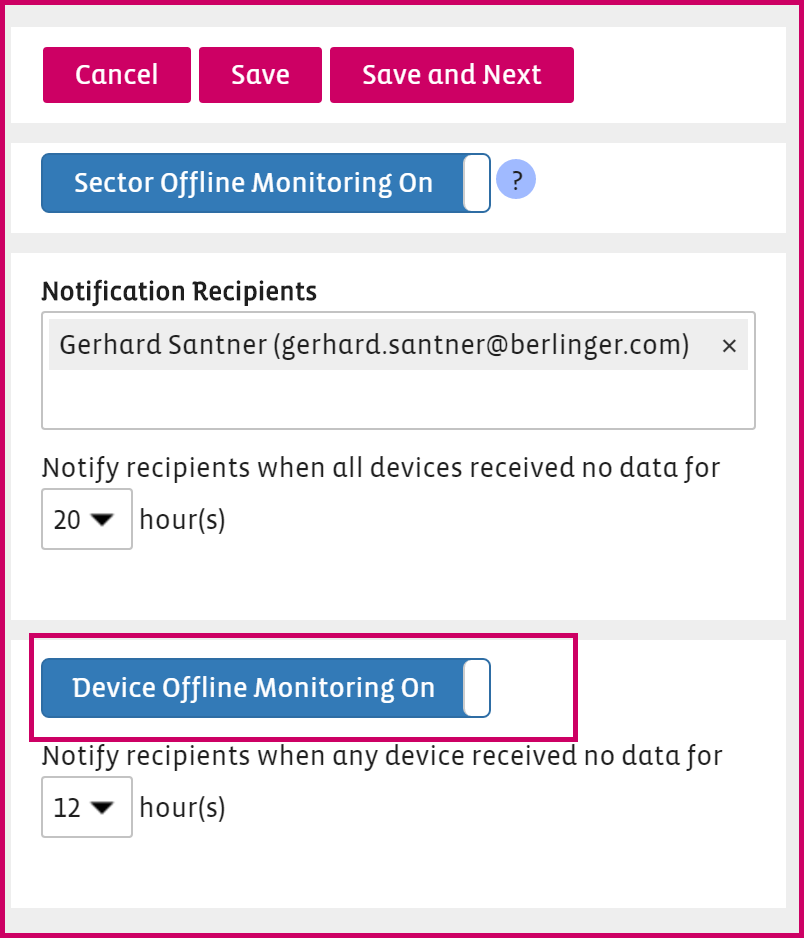Open the question mark help icon
804x938 pixels.
click(516, 181)
